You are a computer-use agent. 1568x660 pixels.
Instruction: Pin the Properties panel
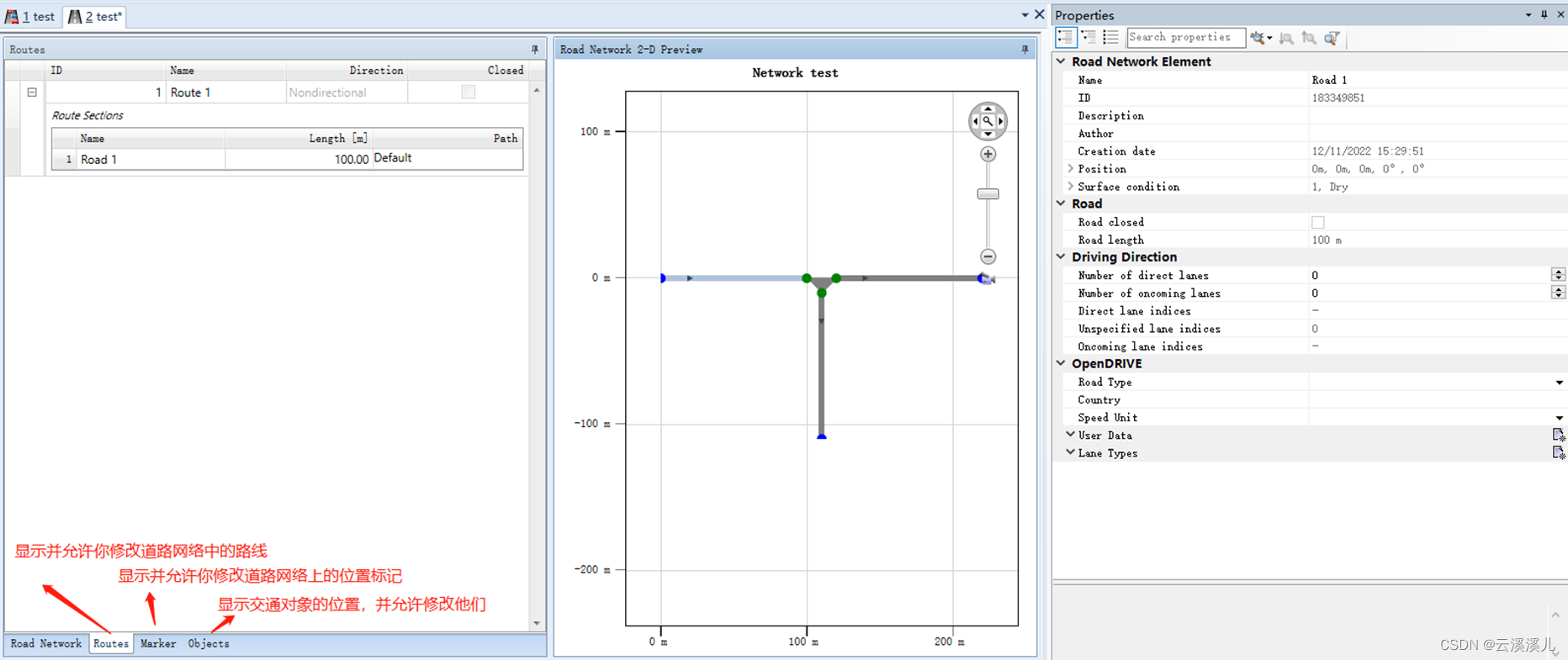1544,14
